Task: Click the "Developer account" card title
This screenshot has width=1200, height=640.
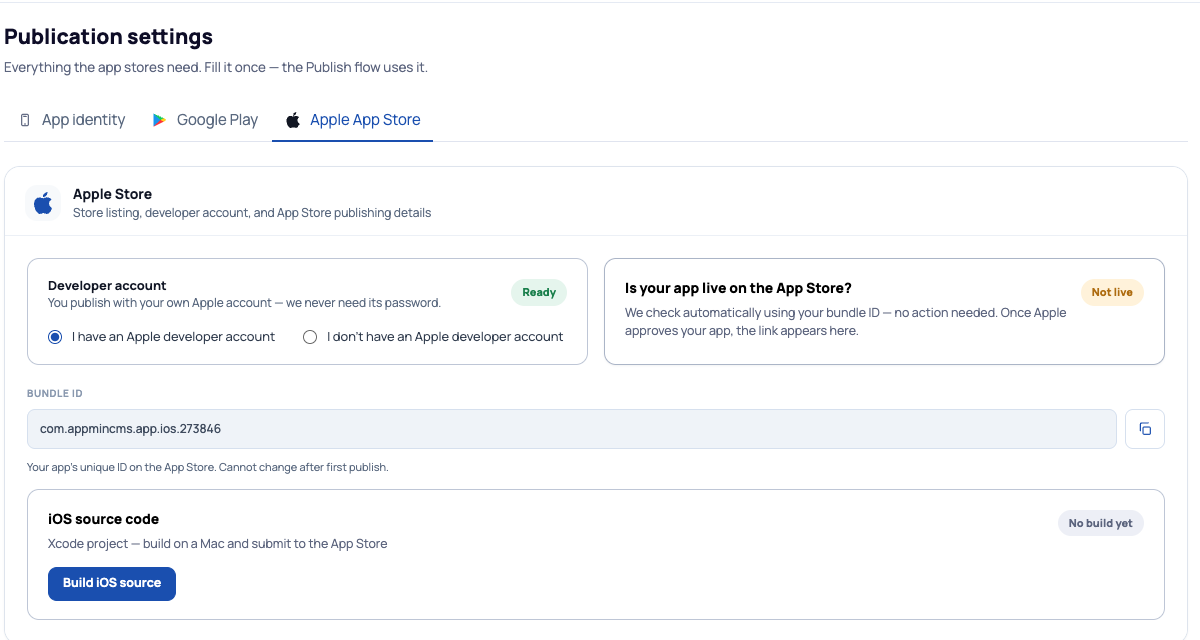Action: (x=107, y=286)
